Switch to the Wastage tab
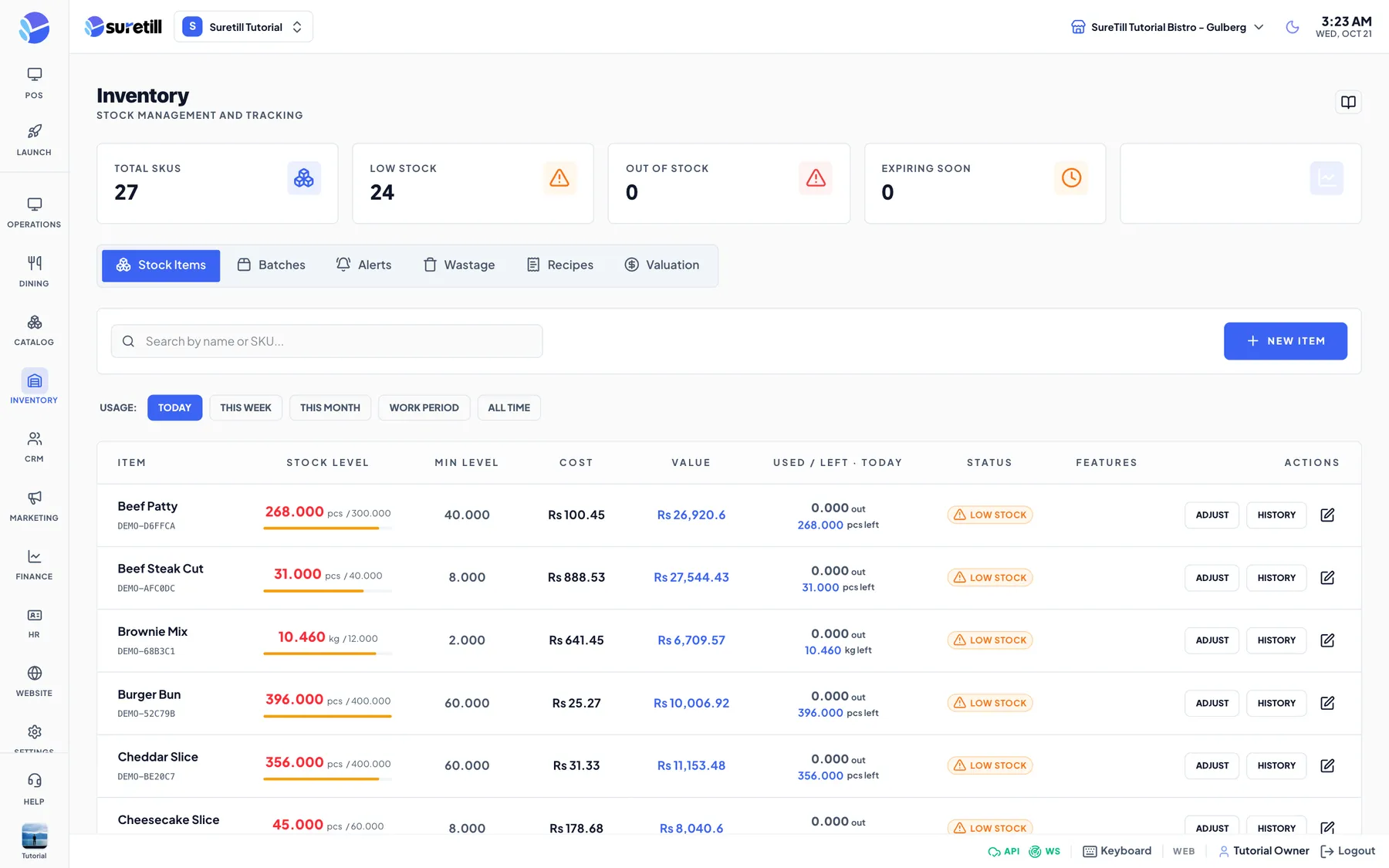Image resolution: width=1389 pixels, height=868 pixels. pos(459,265)
